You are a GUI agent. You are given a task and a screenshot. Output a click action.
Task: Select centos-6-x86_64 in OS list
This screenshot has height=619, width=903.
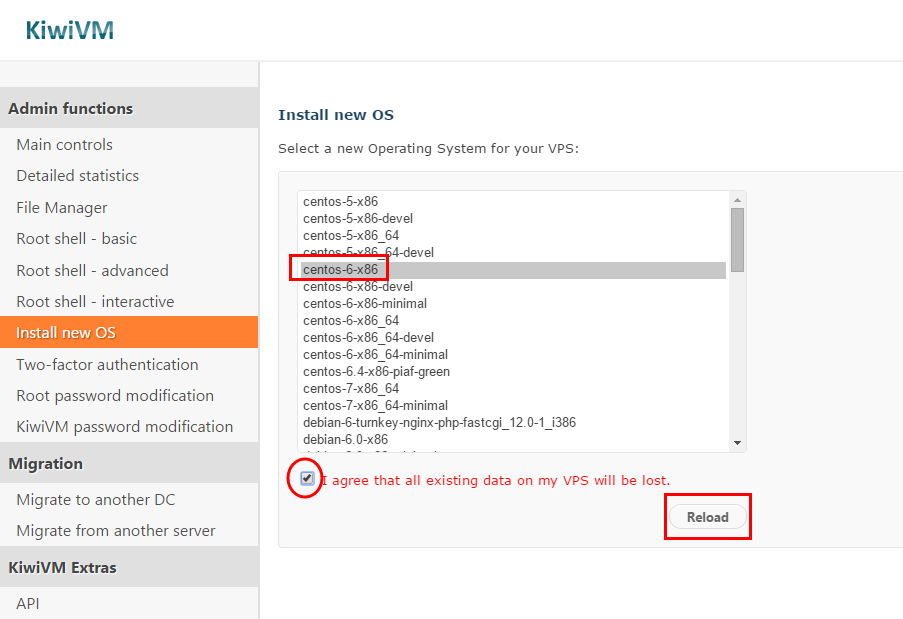point(513,321)
